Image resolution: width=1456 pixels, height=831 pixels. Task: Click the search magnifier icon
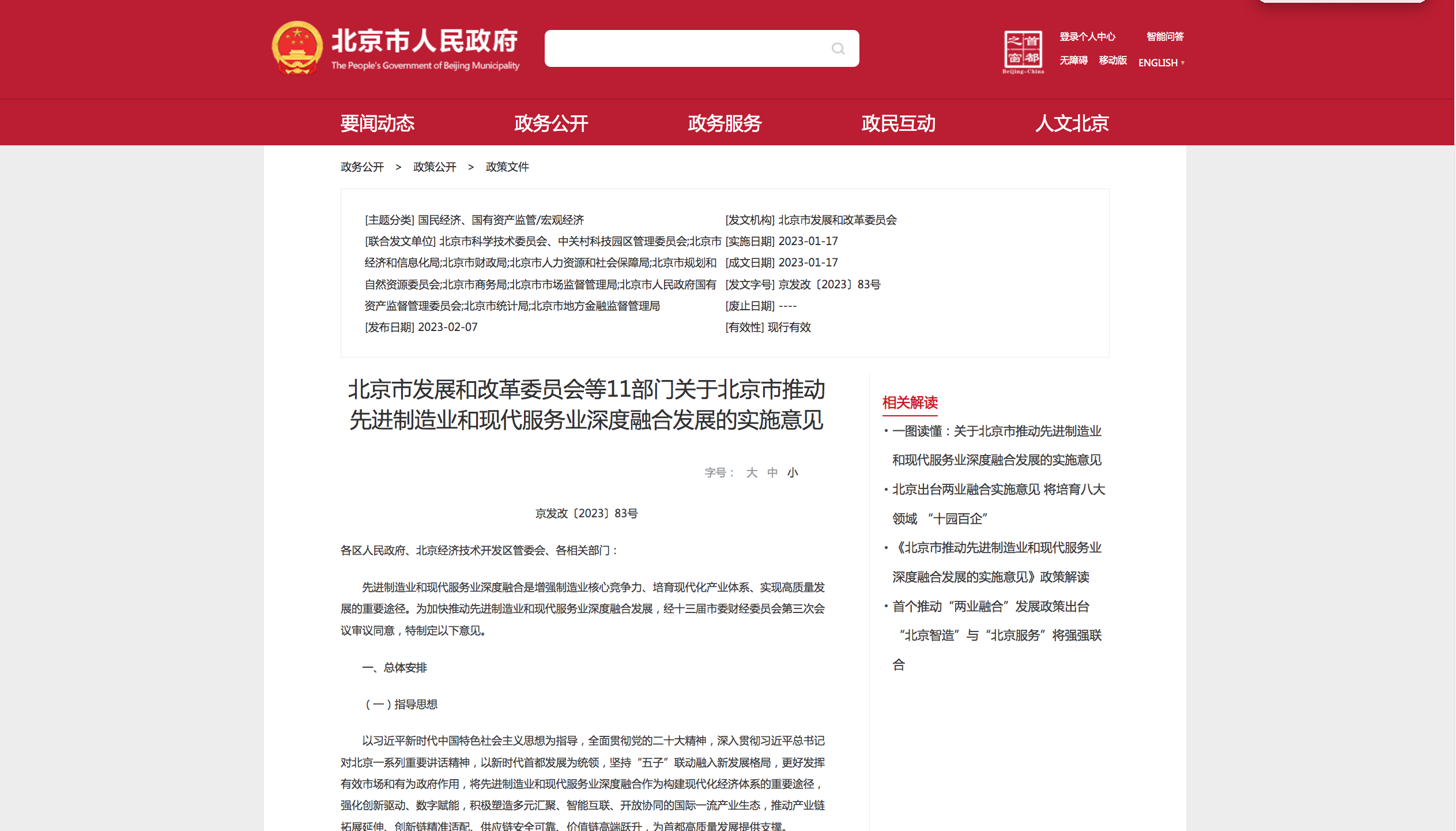838,49
